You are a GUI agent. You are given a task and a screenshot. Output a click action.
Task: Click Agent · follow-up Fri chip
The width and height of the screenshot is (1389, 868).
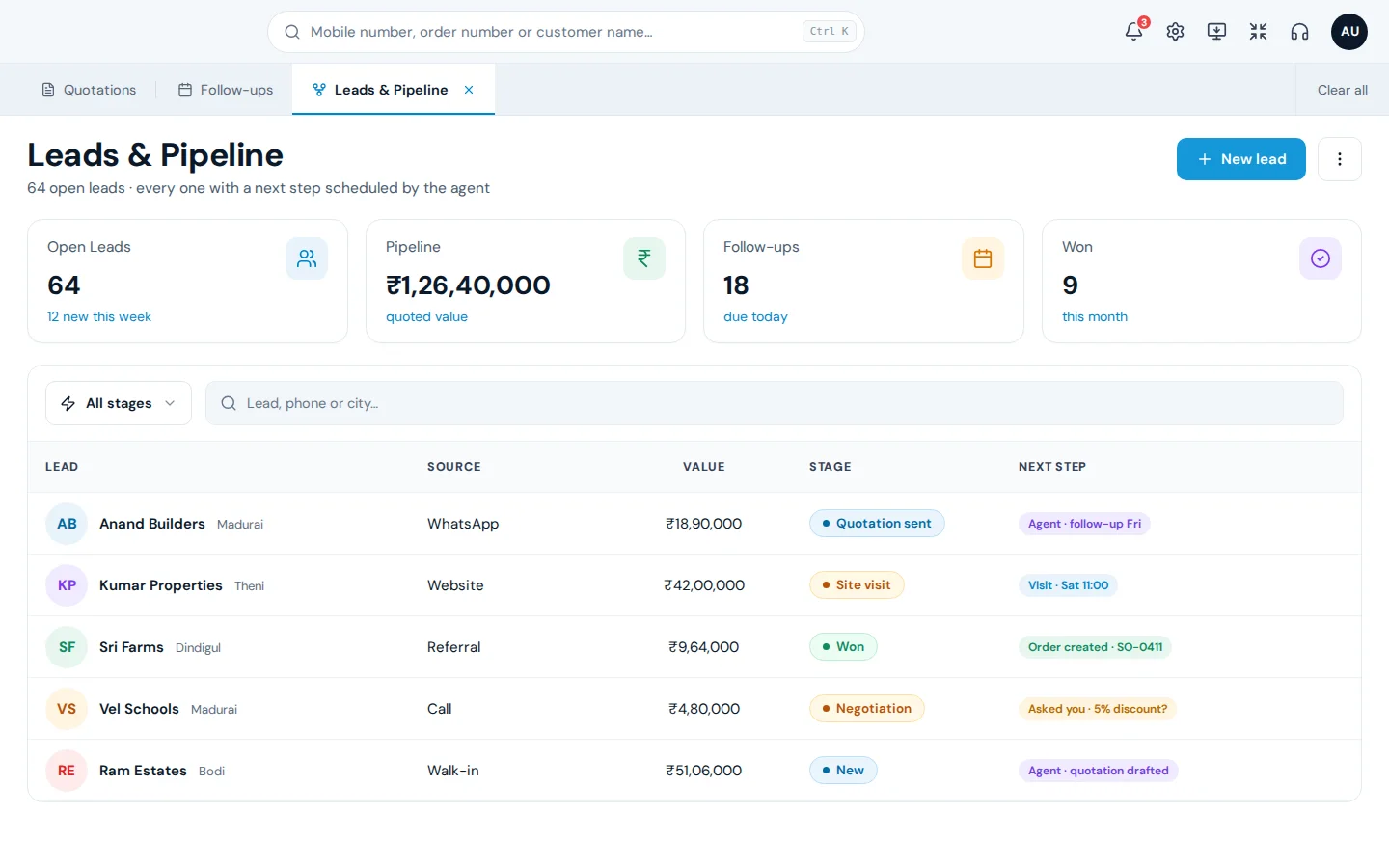1084,524
